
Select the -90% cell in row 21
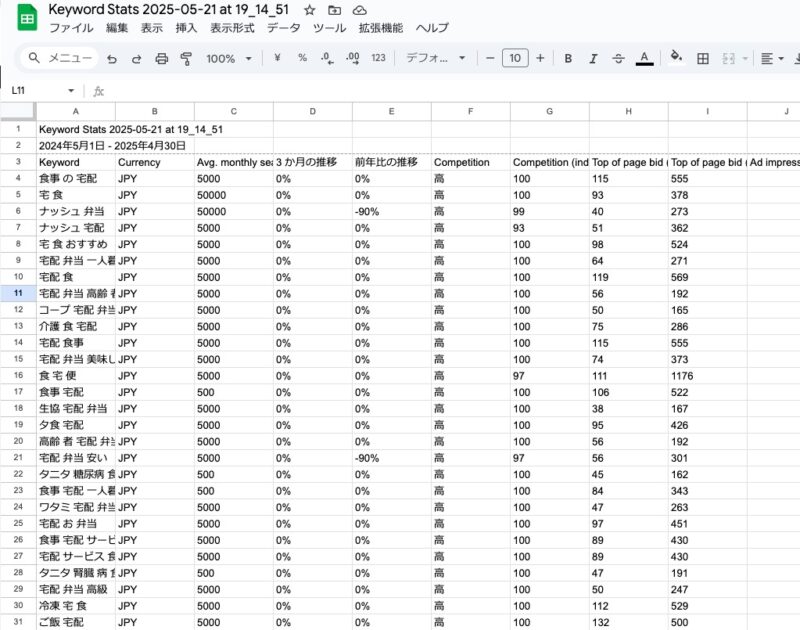[x=391, y=458]
